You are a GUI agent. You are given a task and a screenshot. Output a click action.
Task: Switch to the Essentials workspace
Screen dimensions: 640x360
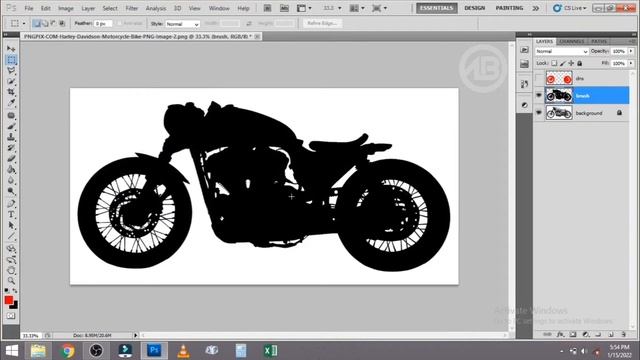[437, 8]
